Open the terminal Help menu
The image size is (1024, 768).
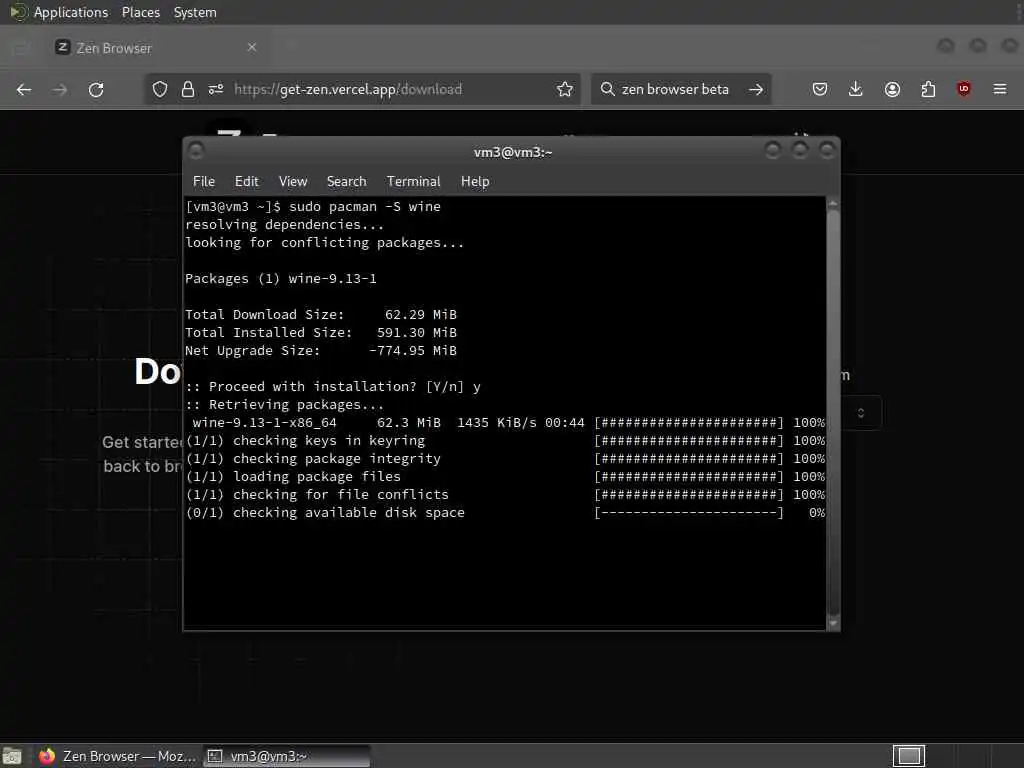[x=475, y=182]
